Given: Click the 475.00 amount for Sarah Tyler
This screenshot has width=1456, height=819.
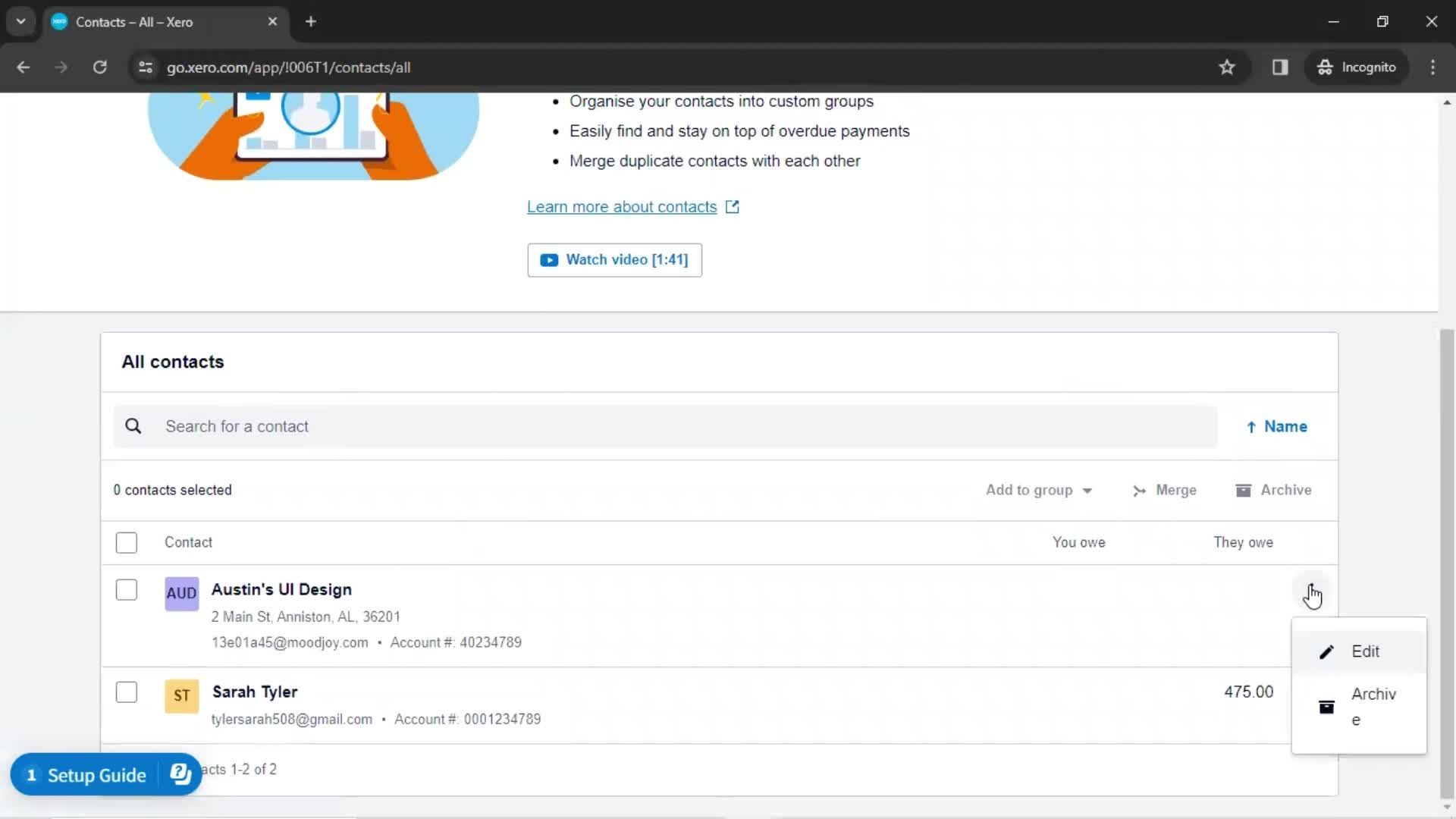Looking at the screenshot, I should [x=1248, y=692].
